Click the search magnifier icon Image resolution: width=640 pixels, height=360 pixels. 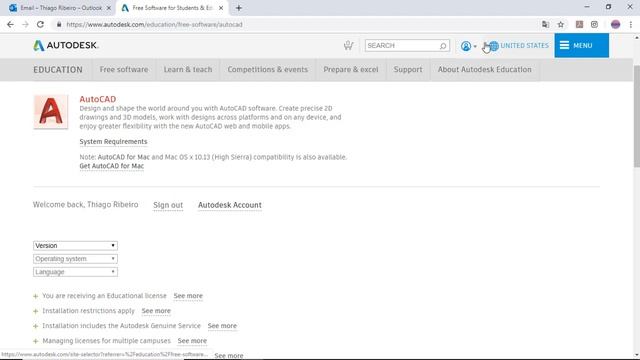click(443, 46)
